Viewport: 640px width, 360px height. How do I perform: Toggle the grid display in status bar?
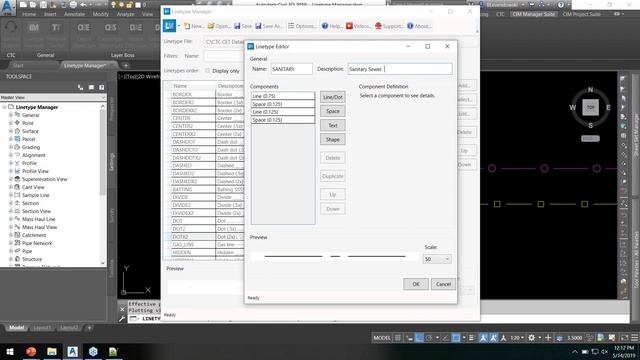coord(398,338)
